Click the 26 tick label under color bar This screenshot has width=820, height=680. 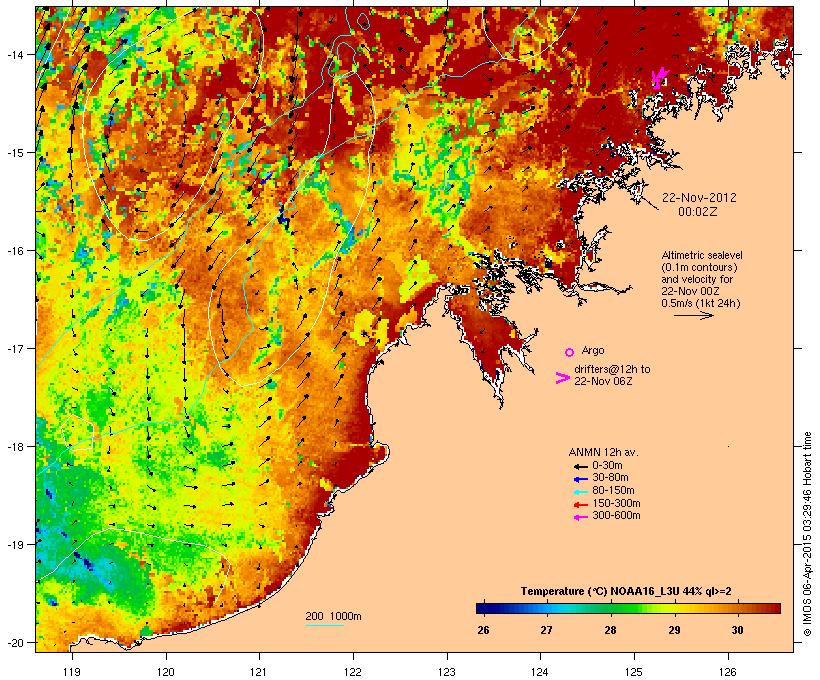click(x=483, y=630)
